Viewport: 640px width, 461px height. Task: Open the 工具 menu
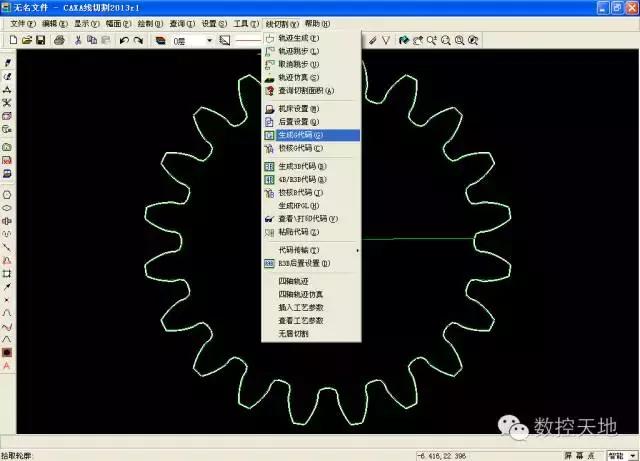click(x=246, y=24)
